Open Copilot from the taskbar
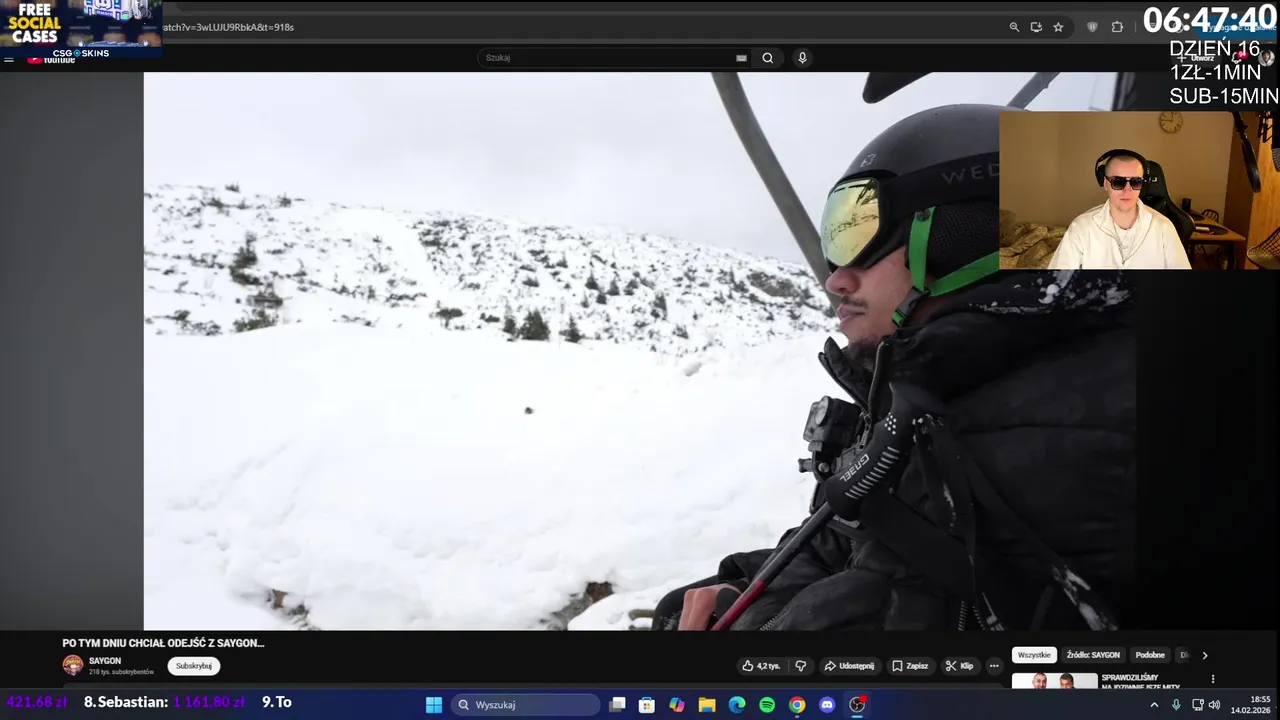This screenshot has height=720, width=1280. pyautogui.click(x=677, y=705)
